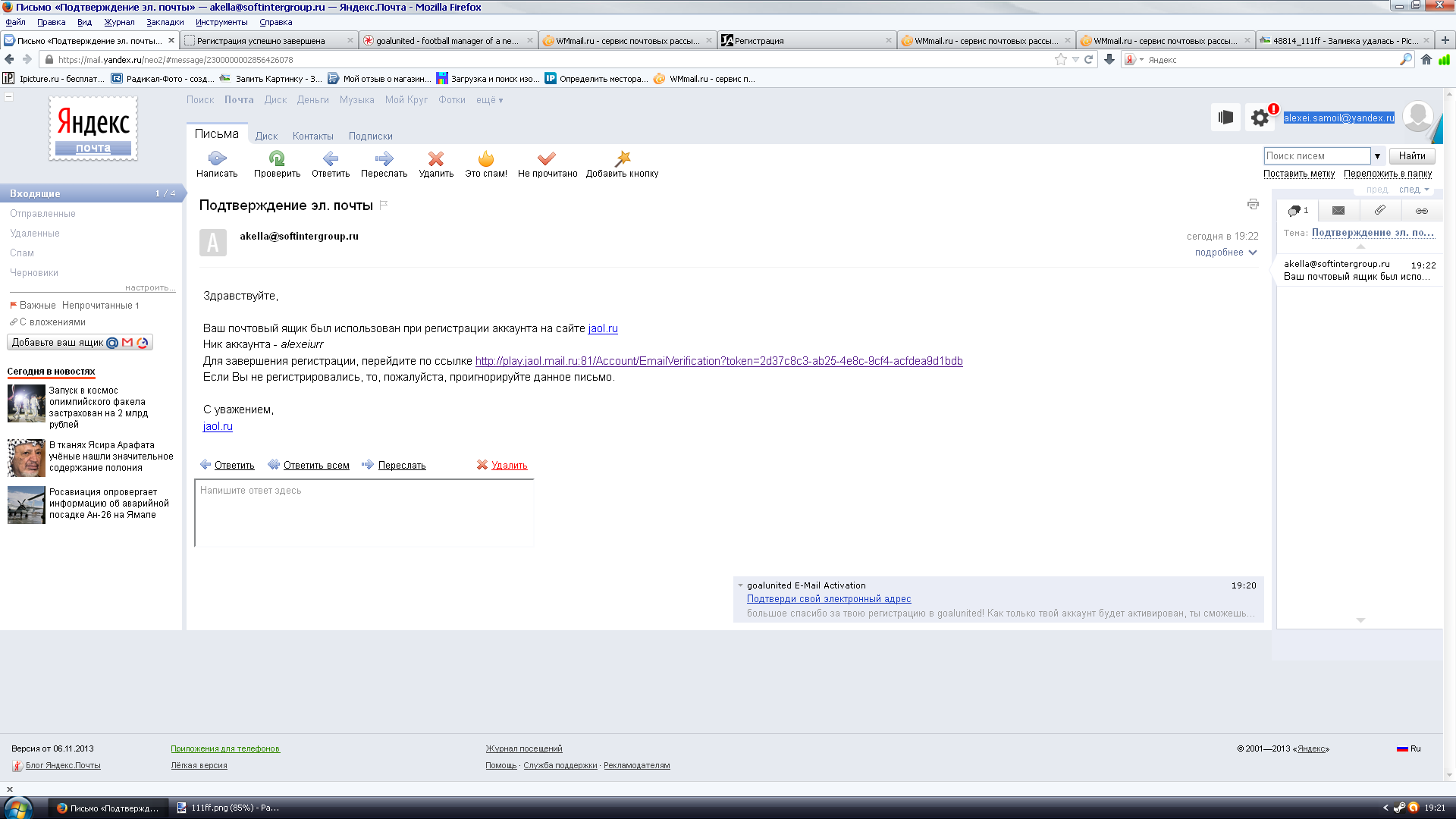
Task: Click the Найти search button
Action: point(1412,155)
